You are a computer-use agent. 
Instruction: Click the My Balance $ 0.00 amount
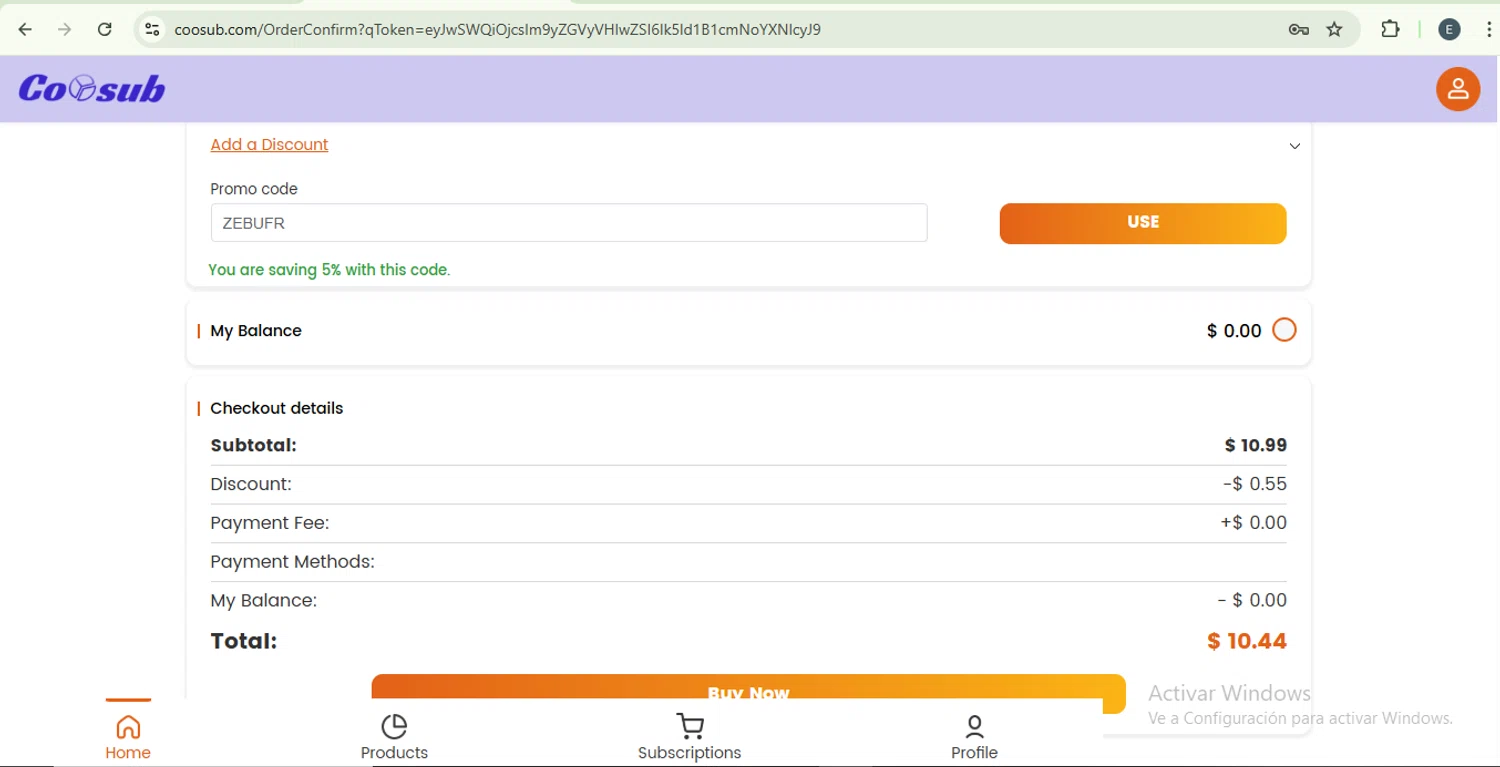point(1234,331)
